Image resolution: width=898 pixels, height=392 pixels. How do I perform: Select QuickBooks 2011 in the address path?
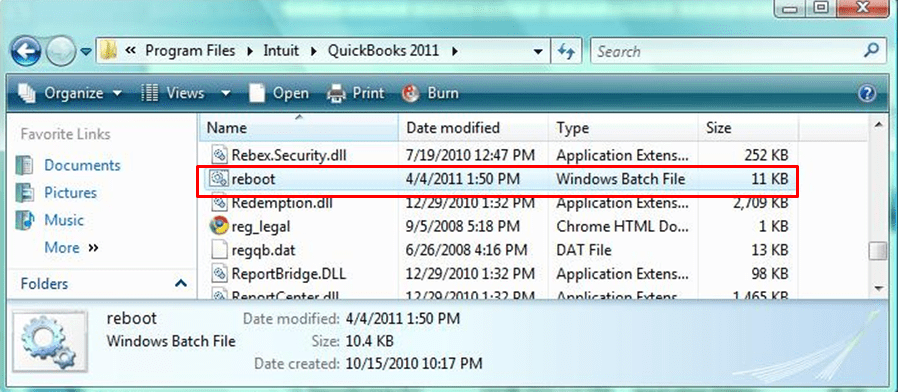[383, 51]
